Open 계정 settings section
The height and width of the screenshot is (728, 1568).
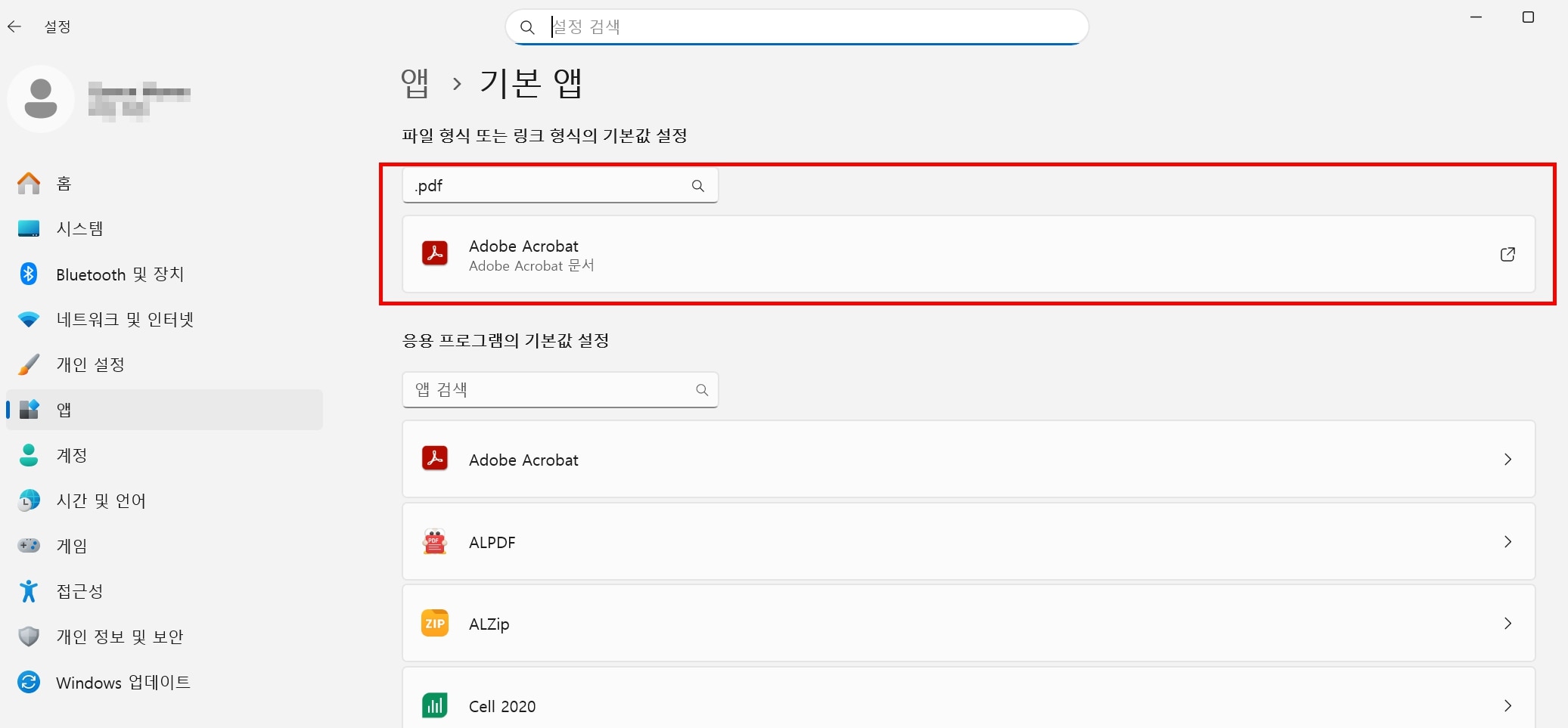pyautogui.click(x=164, y=455)
